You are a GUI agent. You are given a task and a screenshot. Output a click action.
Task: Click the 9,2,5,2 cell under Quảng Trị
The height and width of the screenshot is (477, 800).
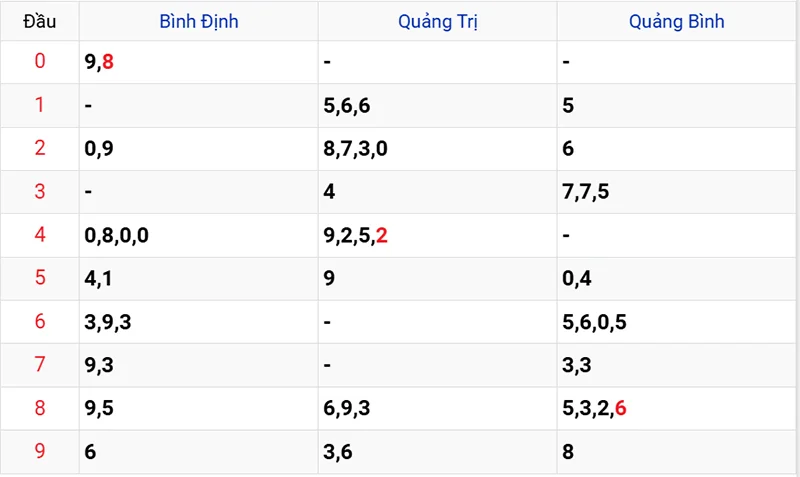click(355, 235)
